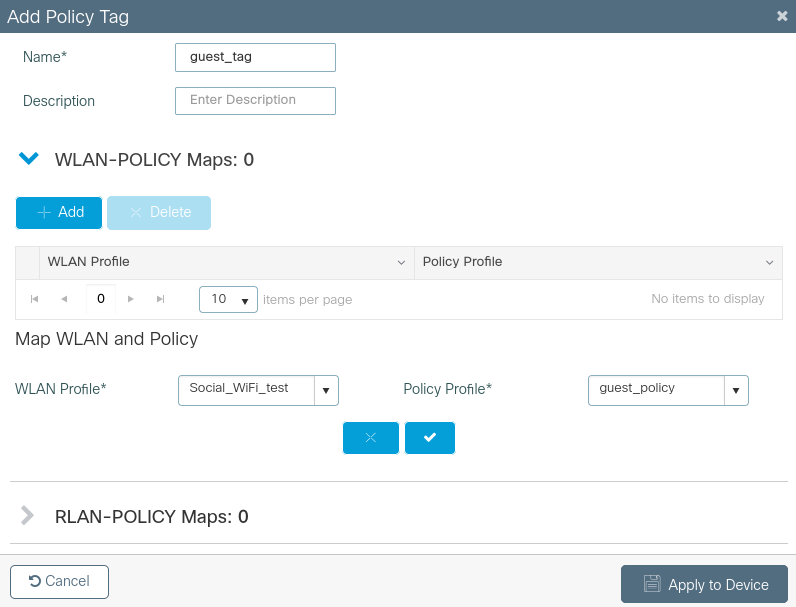This screenshot has height=607, width=796.
Task: Close the Add Policy Tag dialog
Action: tap(781, 16)
